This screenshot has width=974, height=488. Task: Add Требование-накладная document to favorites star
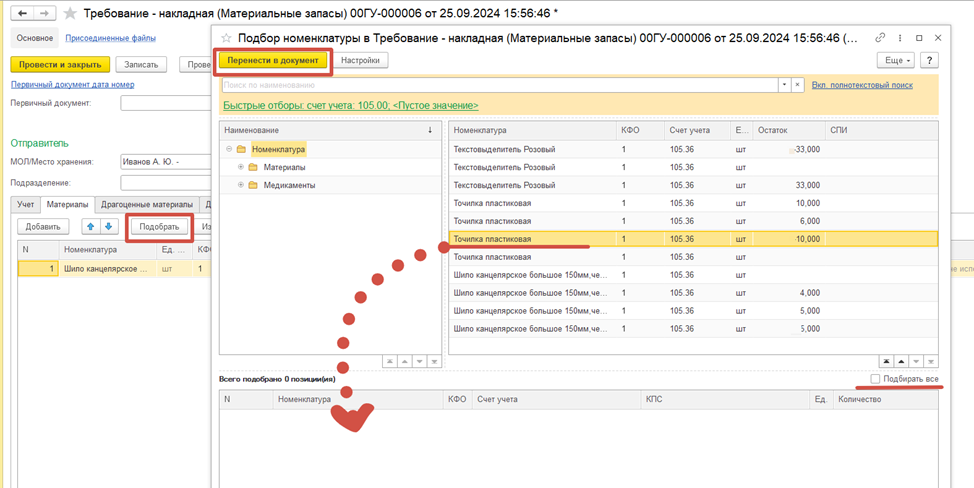coord(71,13)
